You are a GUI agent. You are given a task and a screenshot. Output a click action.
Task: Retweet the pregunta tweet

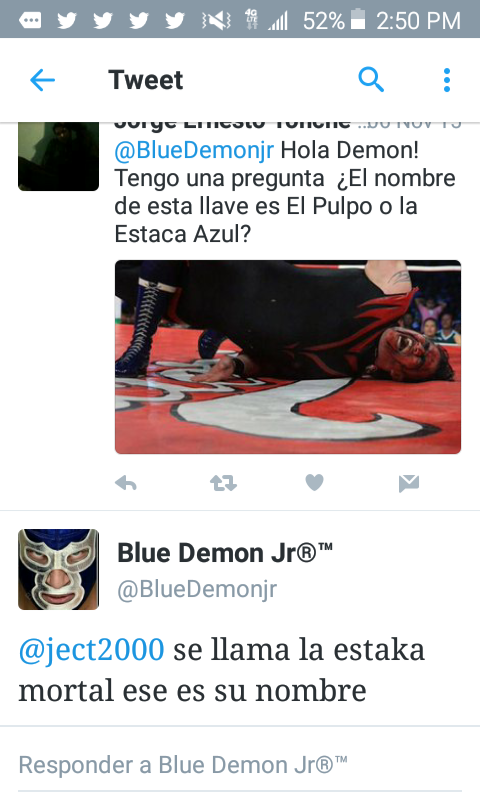(223, 482)
